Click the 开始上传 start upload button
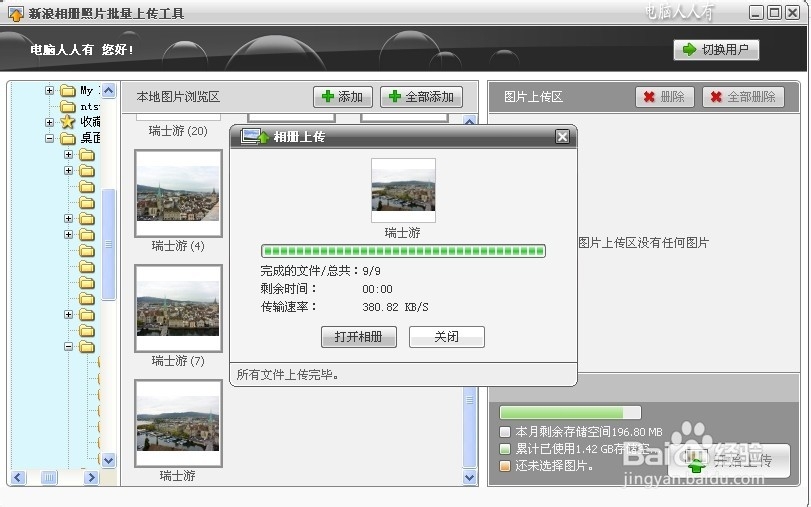Viewport: 811px width, 507px height. click(x=729, y=460)
